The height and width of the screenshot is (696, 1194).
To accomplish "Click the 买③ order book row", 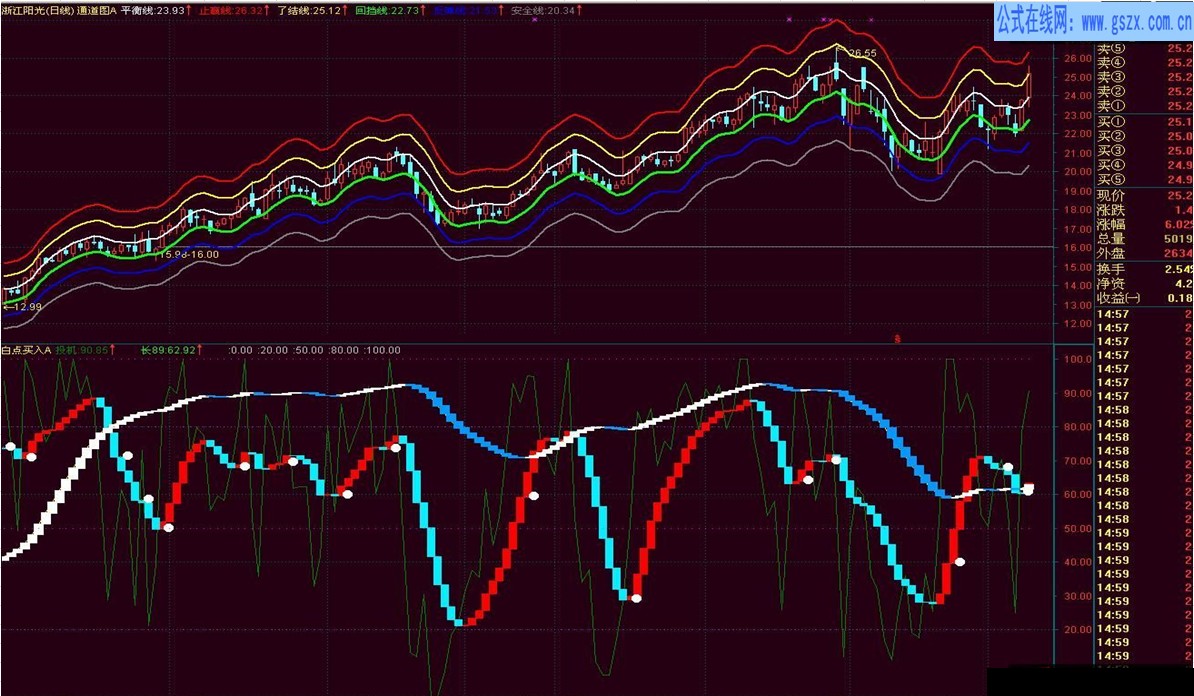I will [x=1145, y=151].
